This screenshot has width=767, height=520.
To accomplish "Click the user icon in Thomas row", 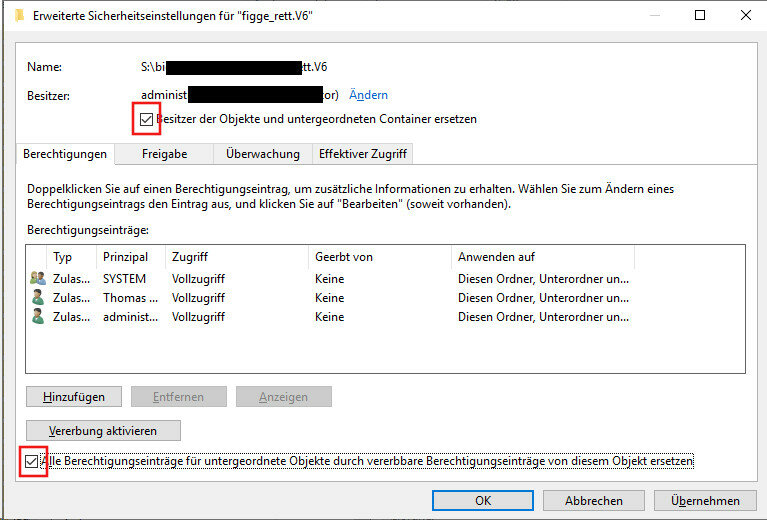I will tap(38, 297).
